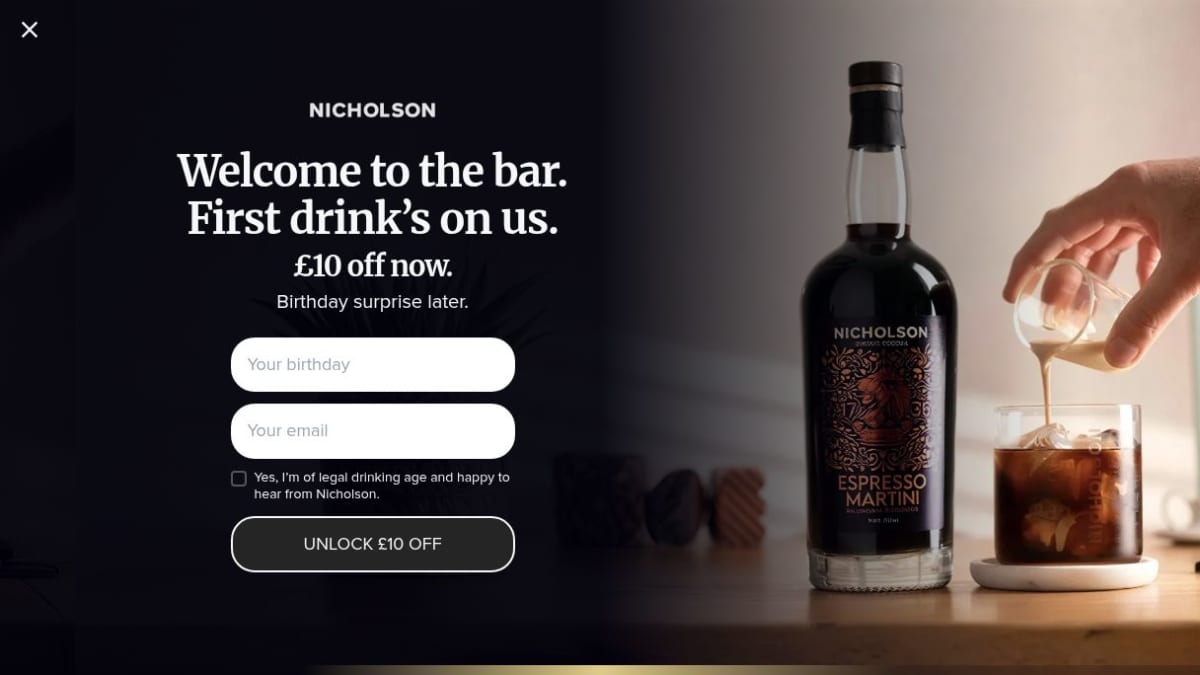The image size is (1200, 675).
Task: Click the 'Welcome to the bar.' heading
Action: tap(372, 170)
